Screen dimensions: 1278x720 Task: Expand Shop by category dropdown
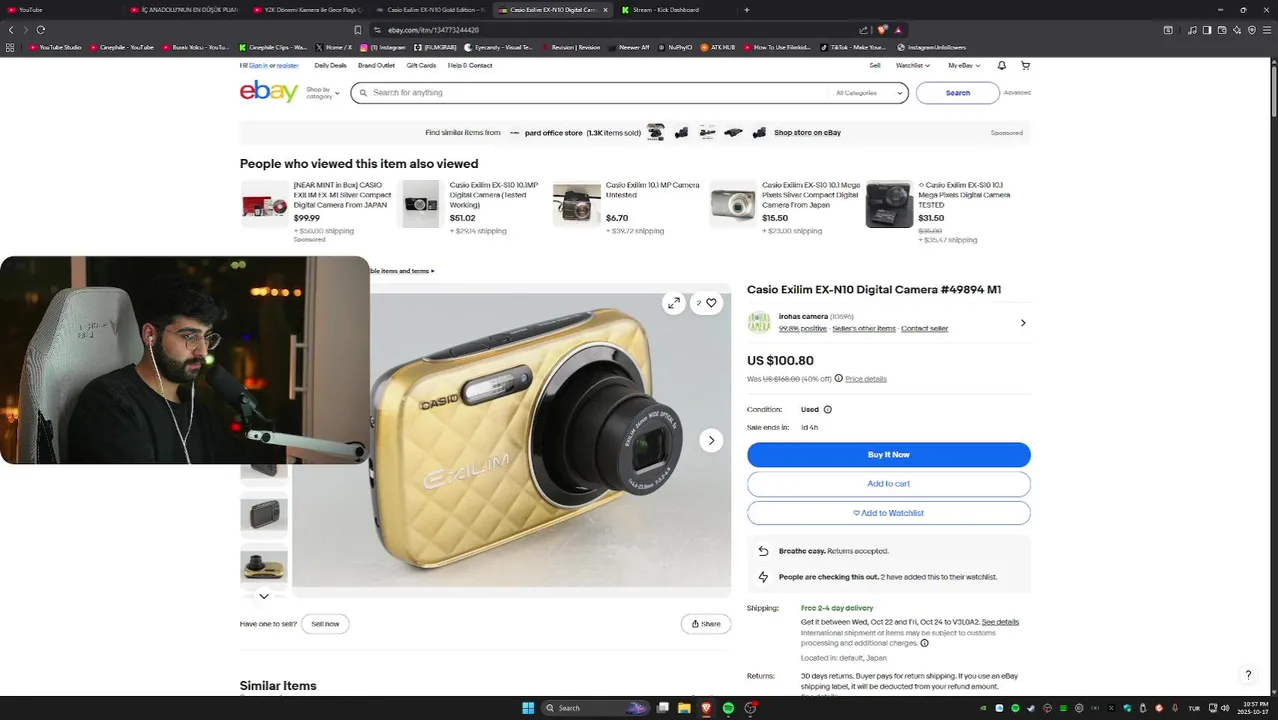tap(322, 93)
